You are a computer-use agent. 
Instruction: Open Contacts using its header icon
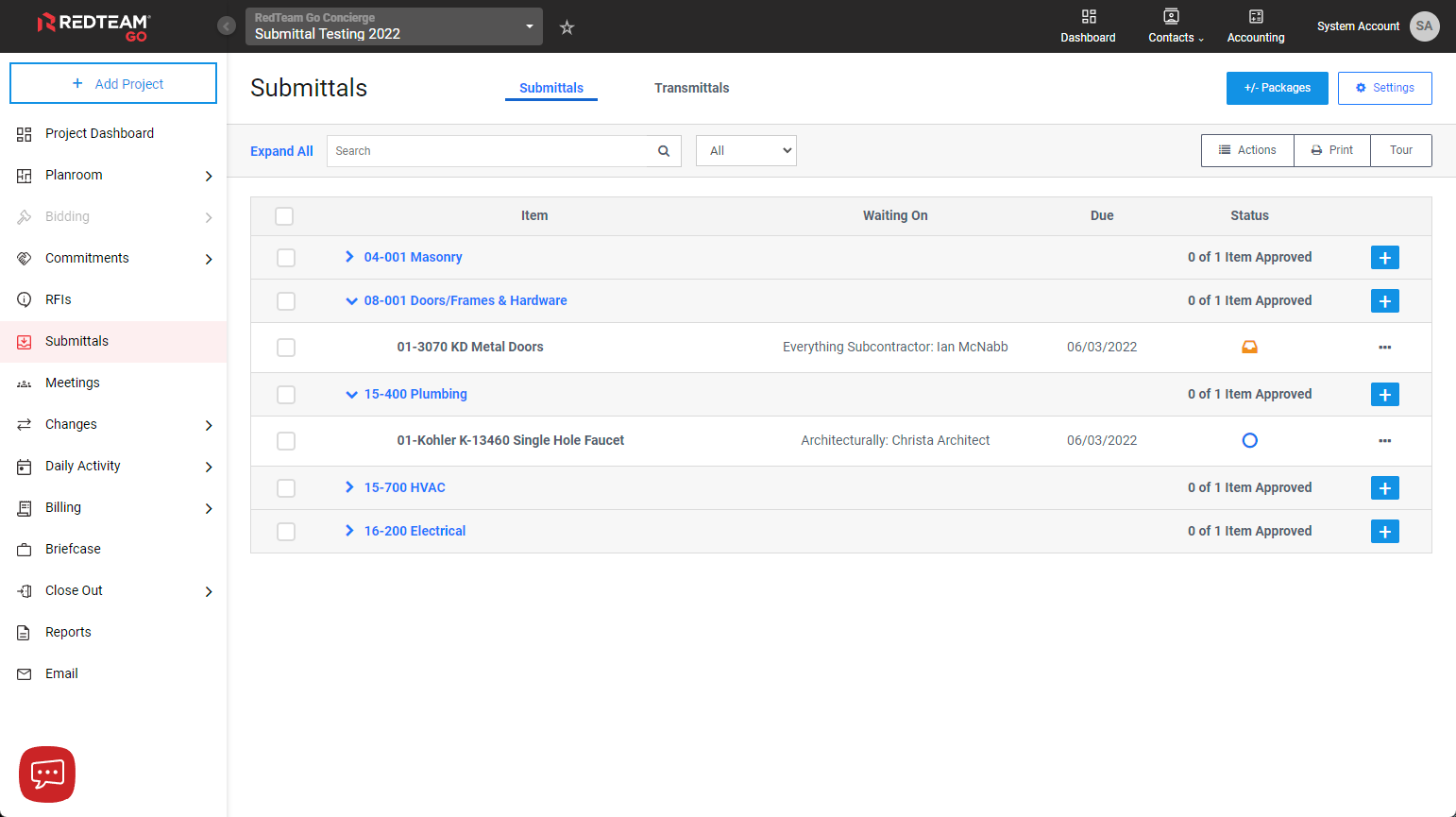(1171, 26)
